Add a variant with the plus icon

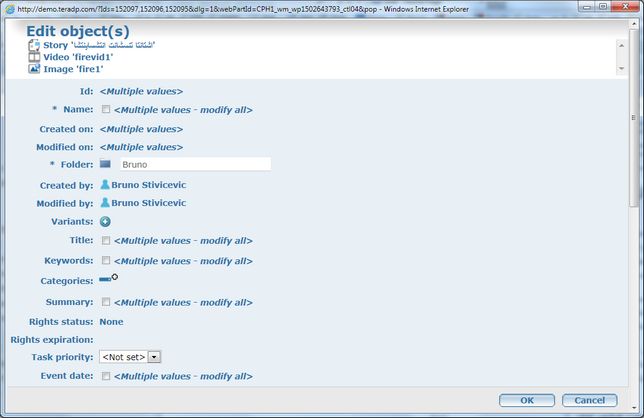(x=105, y=222)
